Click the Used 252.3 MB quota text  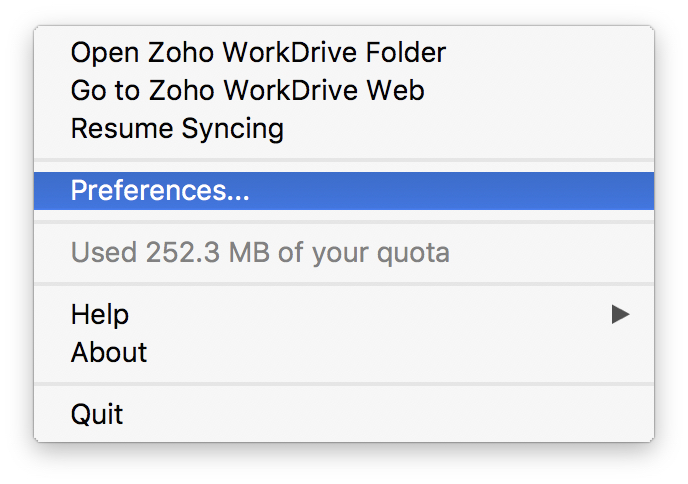(260, 252)
